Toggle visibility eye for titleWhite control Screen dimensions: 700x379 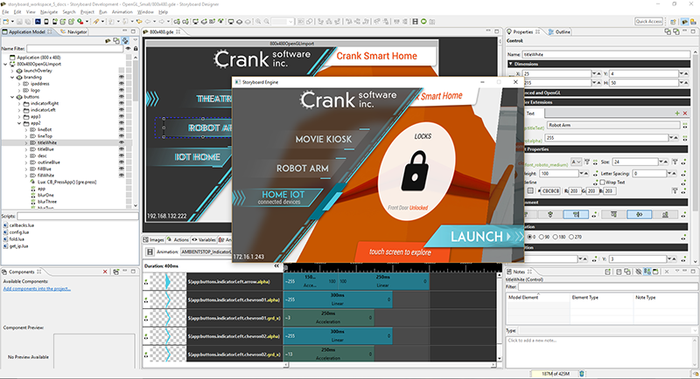pyautogui.click(x=121, y=142)
